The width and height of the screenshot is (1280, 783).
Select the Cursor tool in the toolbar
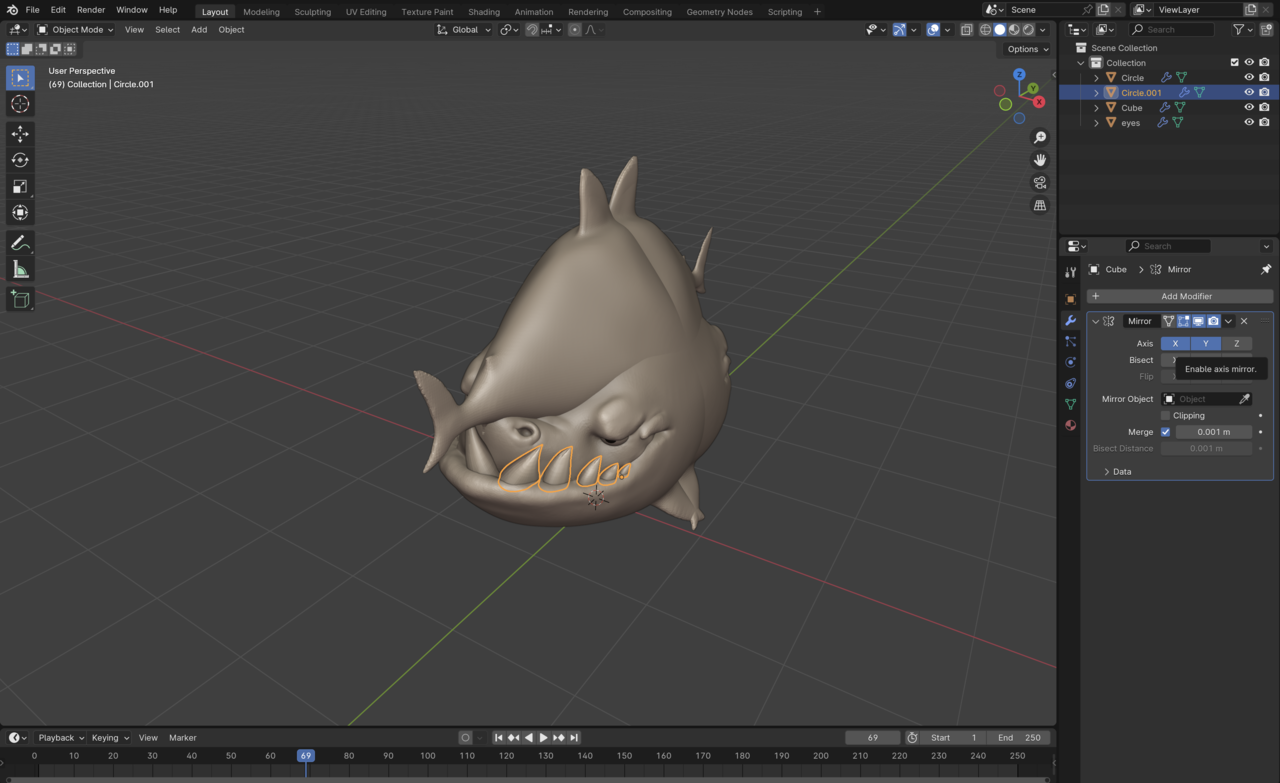pyautogui.click(x=20, y=104)
